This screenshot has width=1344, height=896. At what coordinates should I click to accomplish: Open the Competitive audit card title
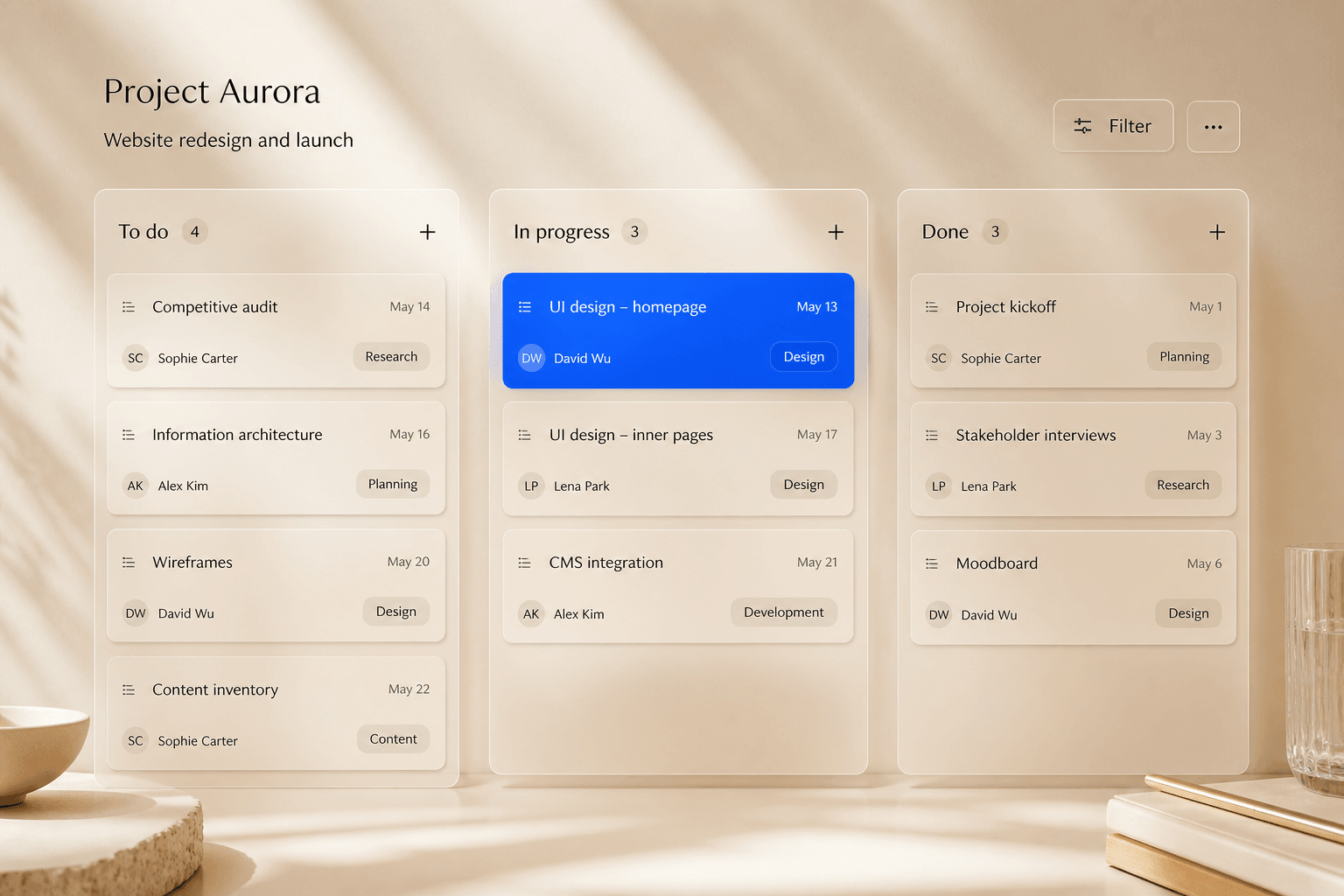[215, 307]
